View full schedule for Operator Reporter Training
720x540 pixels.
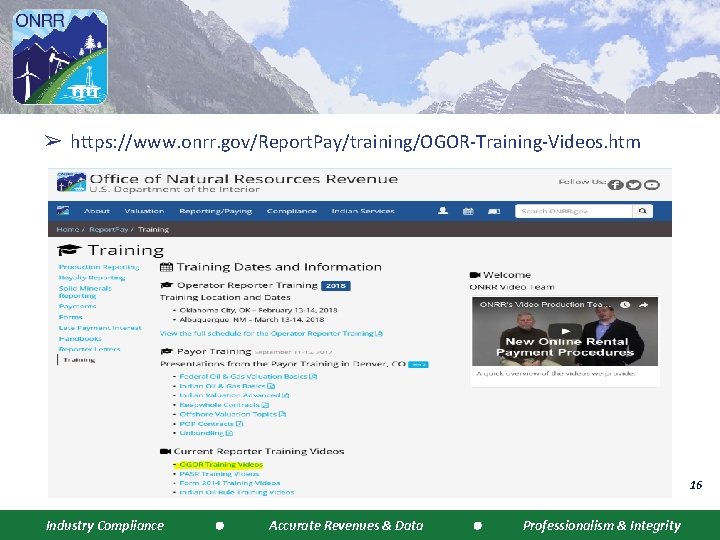point(271,333)
